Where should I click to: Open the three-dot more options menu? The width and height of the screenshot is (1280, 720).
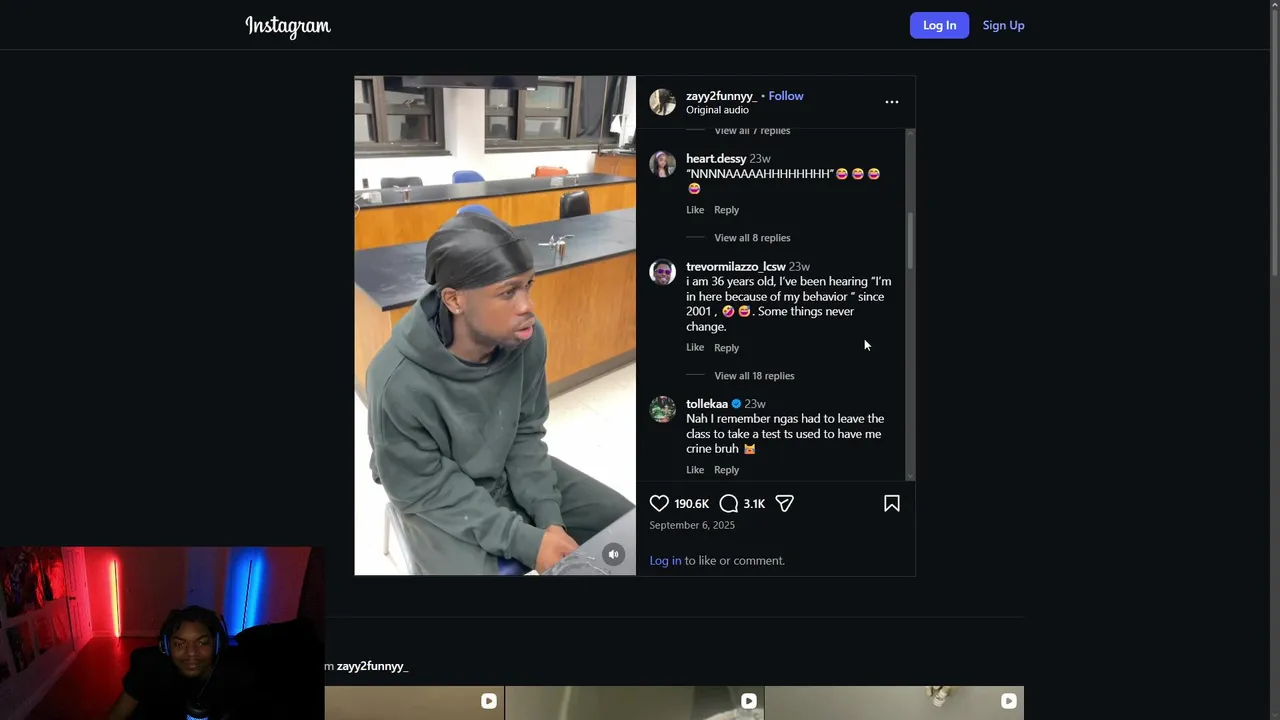(x=892, y=102)
